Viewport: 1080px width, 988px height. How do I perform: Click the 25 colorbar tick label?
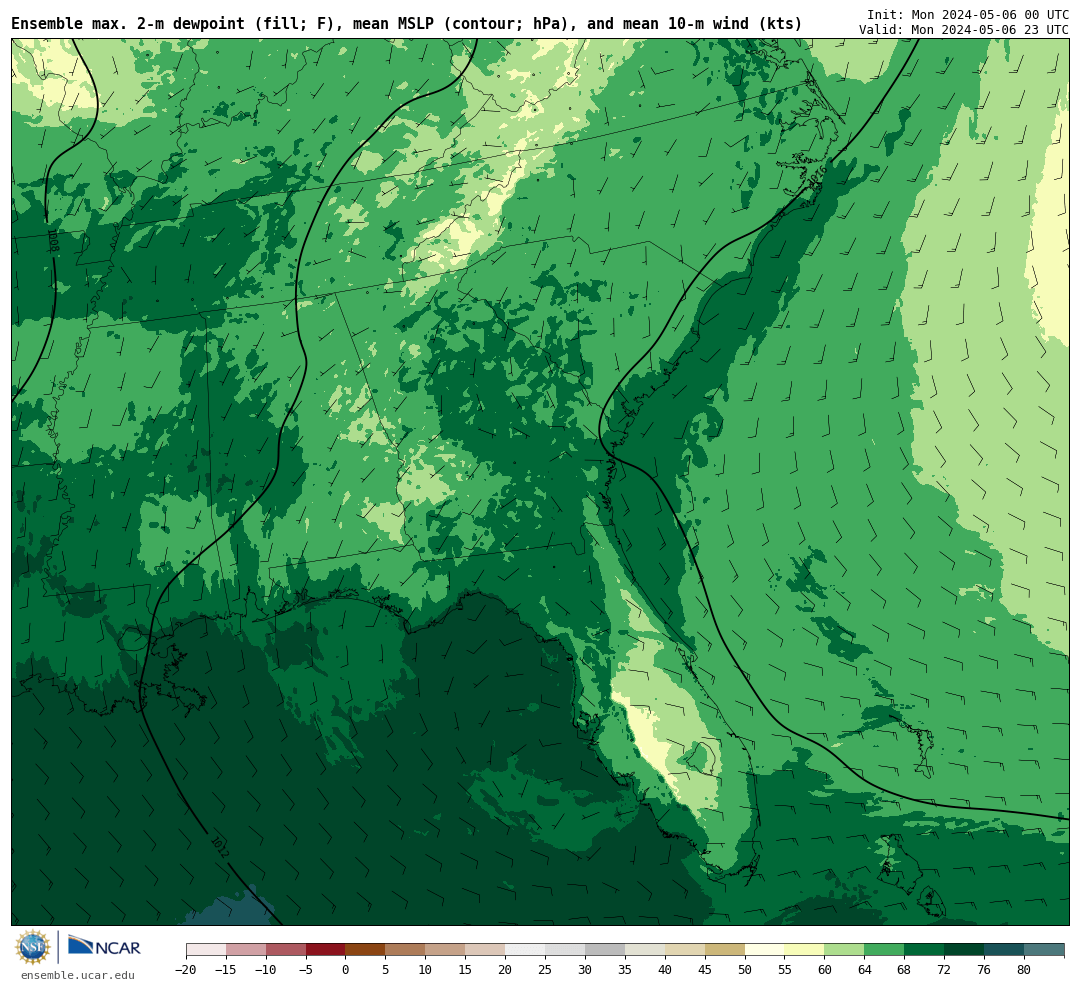546,970
